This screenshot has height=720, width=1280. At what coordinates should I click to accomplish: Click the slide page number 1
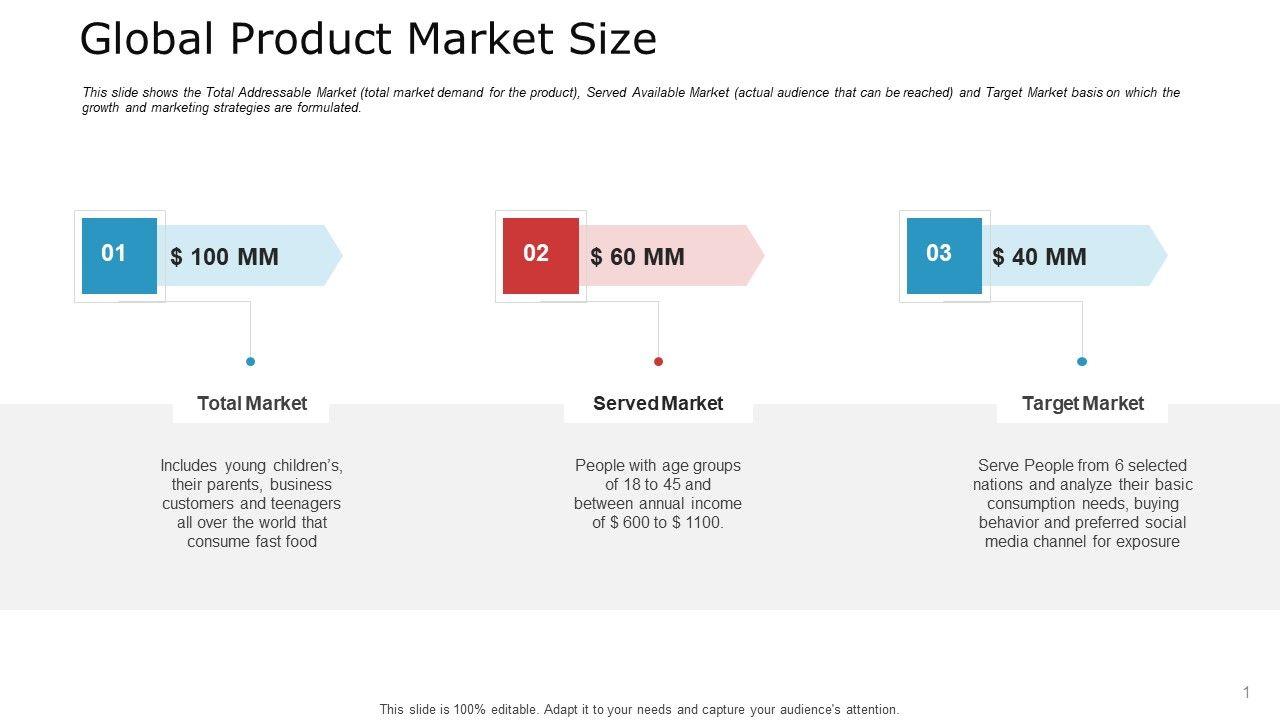[x=1246, y=692]
